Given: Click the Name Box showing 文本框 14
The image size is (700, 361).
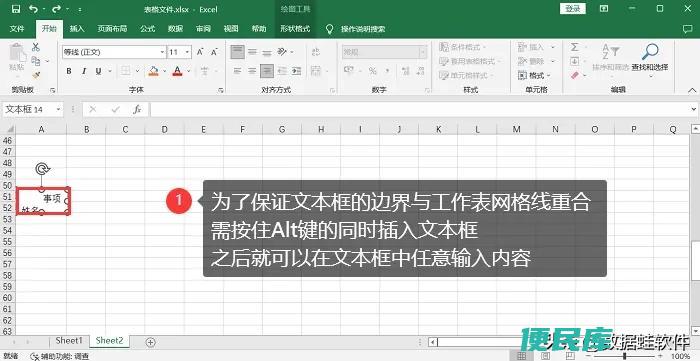Looking at the screenshot, I should (x=29, y=109).
